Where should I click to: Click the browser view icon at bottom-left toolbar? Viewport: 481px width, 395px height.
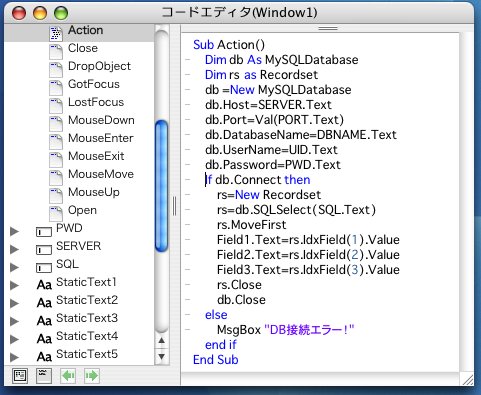coord(20,376)
